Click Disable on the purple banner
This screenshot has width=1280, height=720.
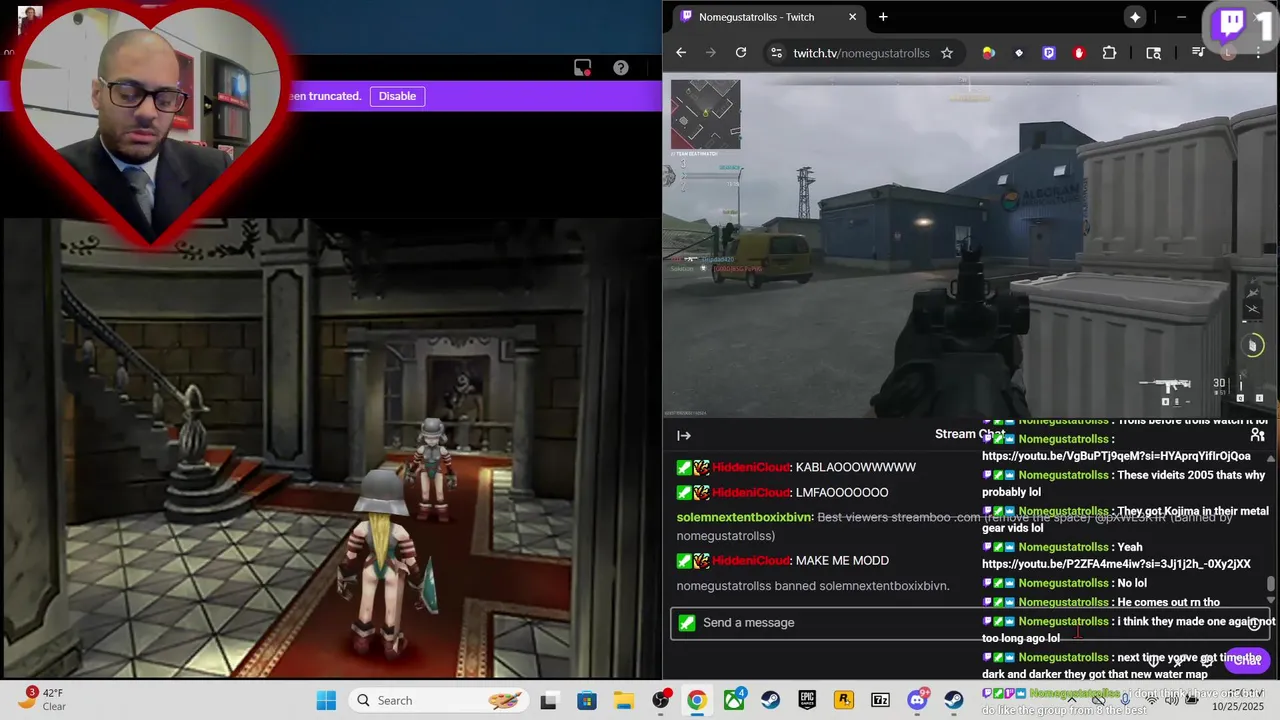point(397,96)
